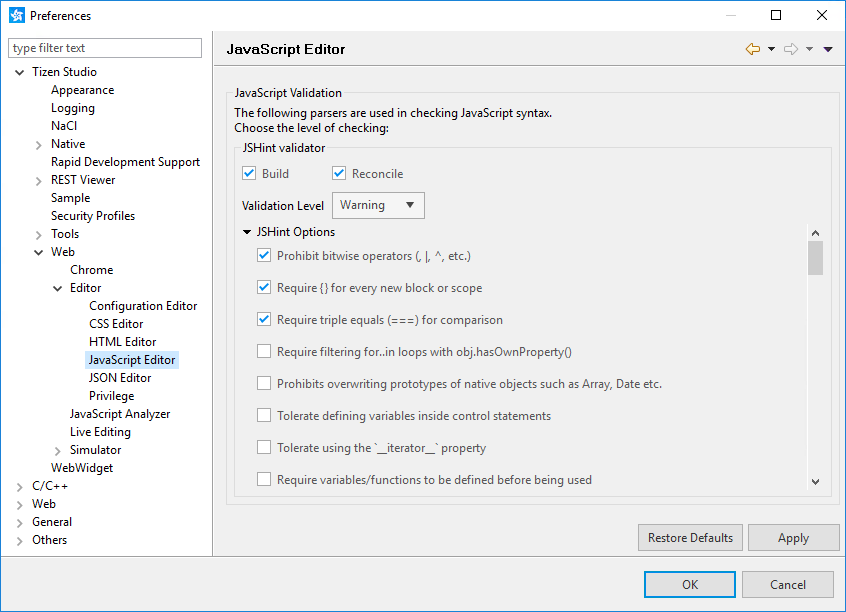The width and height of the screenshot is (846, 612).
Task: Apply the current preference changes
Action: 793,537
